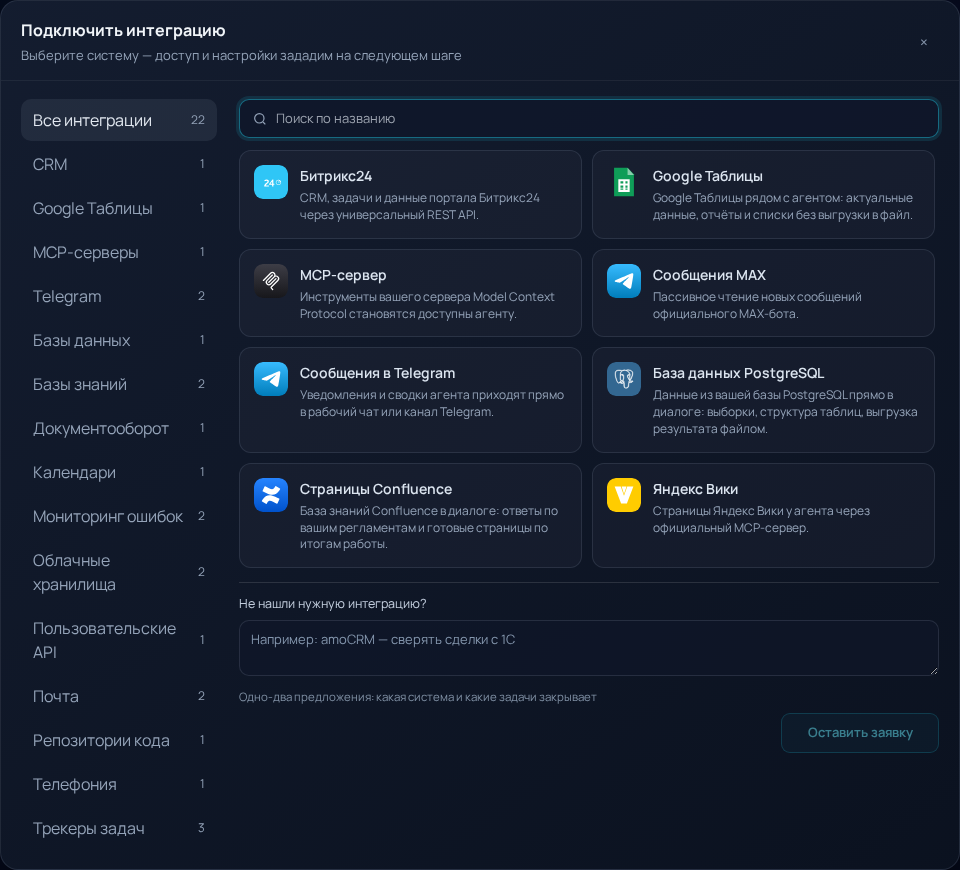Image resolution: width=960 pixels, height=870 pixels.
Task: Click the integration request text area
Action: 588,648
